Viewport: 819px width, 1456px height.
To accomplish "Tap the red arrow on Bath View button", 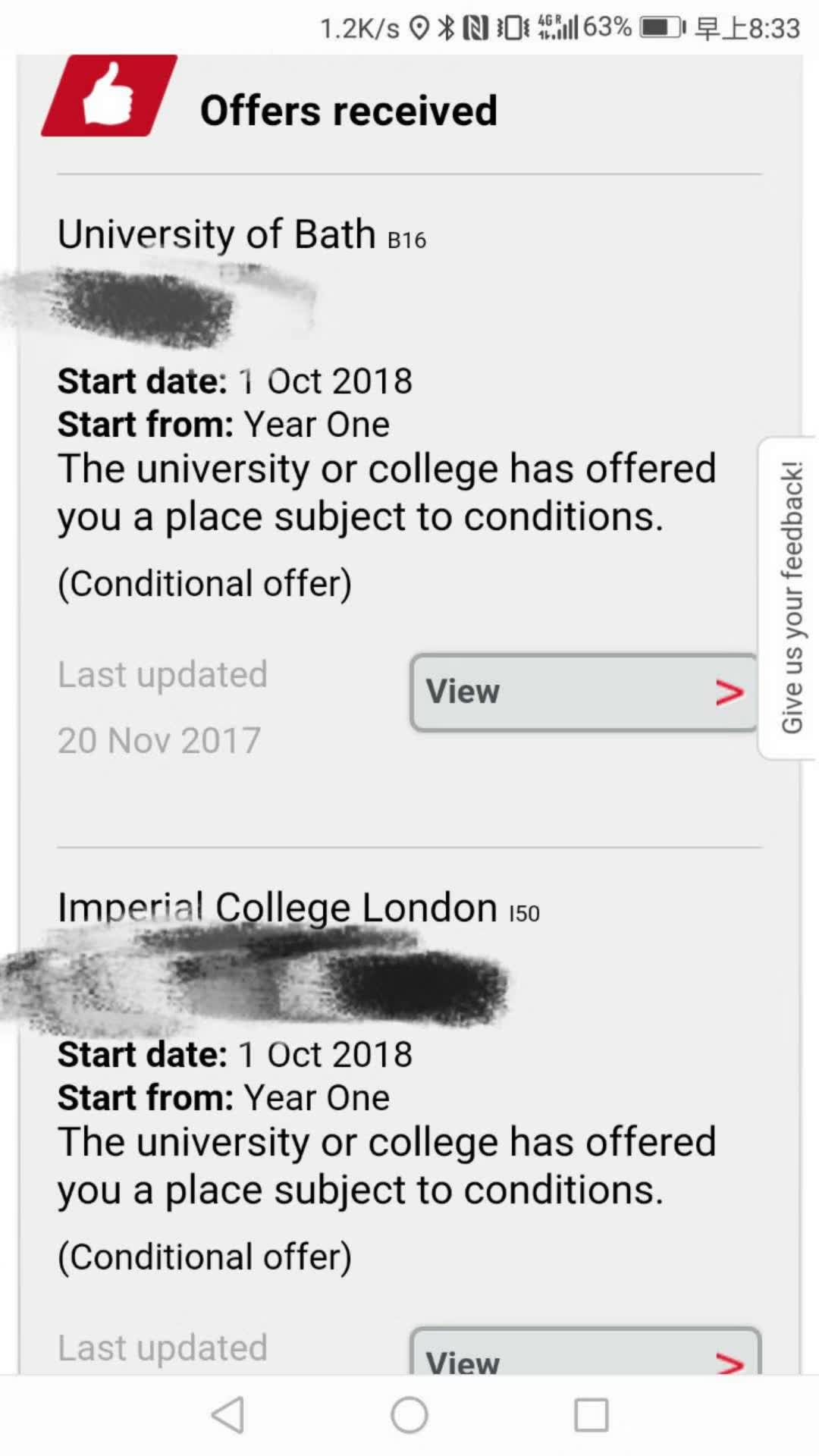I will coord(730,692).
